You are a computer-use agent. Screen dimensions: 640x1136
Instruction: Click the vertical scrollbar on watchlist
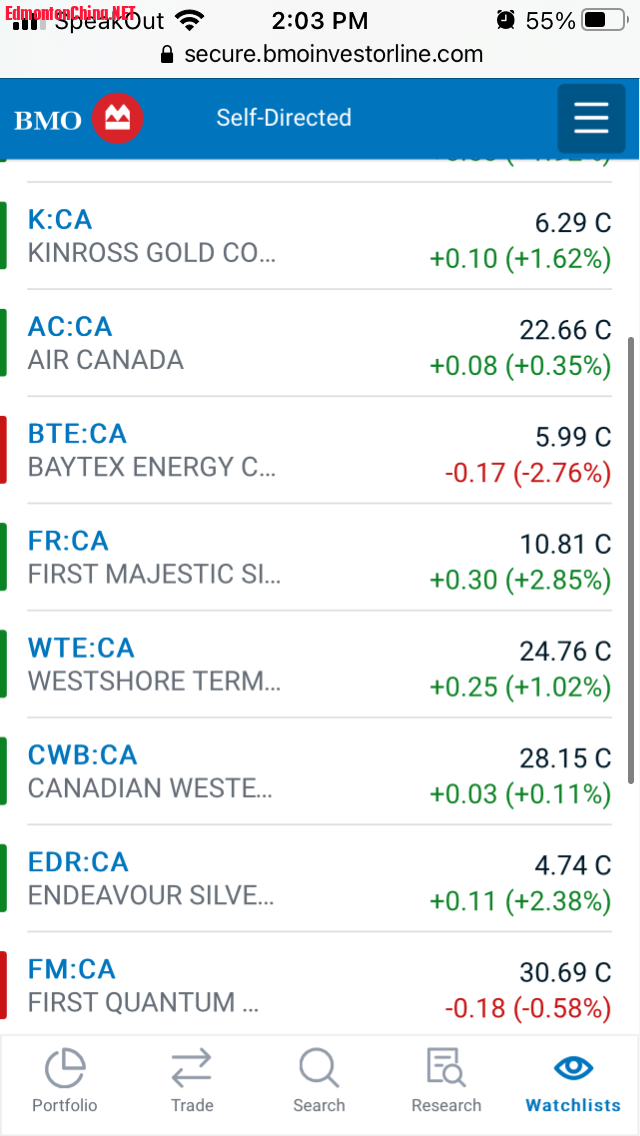[630, 560]
